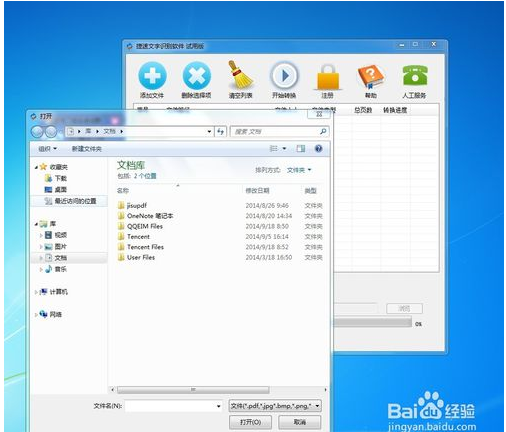Image resolution: width=506 pixels, height=432 pixels.
Task: Expand the 视频 library node
Action: point(41,235)
